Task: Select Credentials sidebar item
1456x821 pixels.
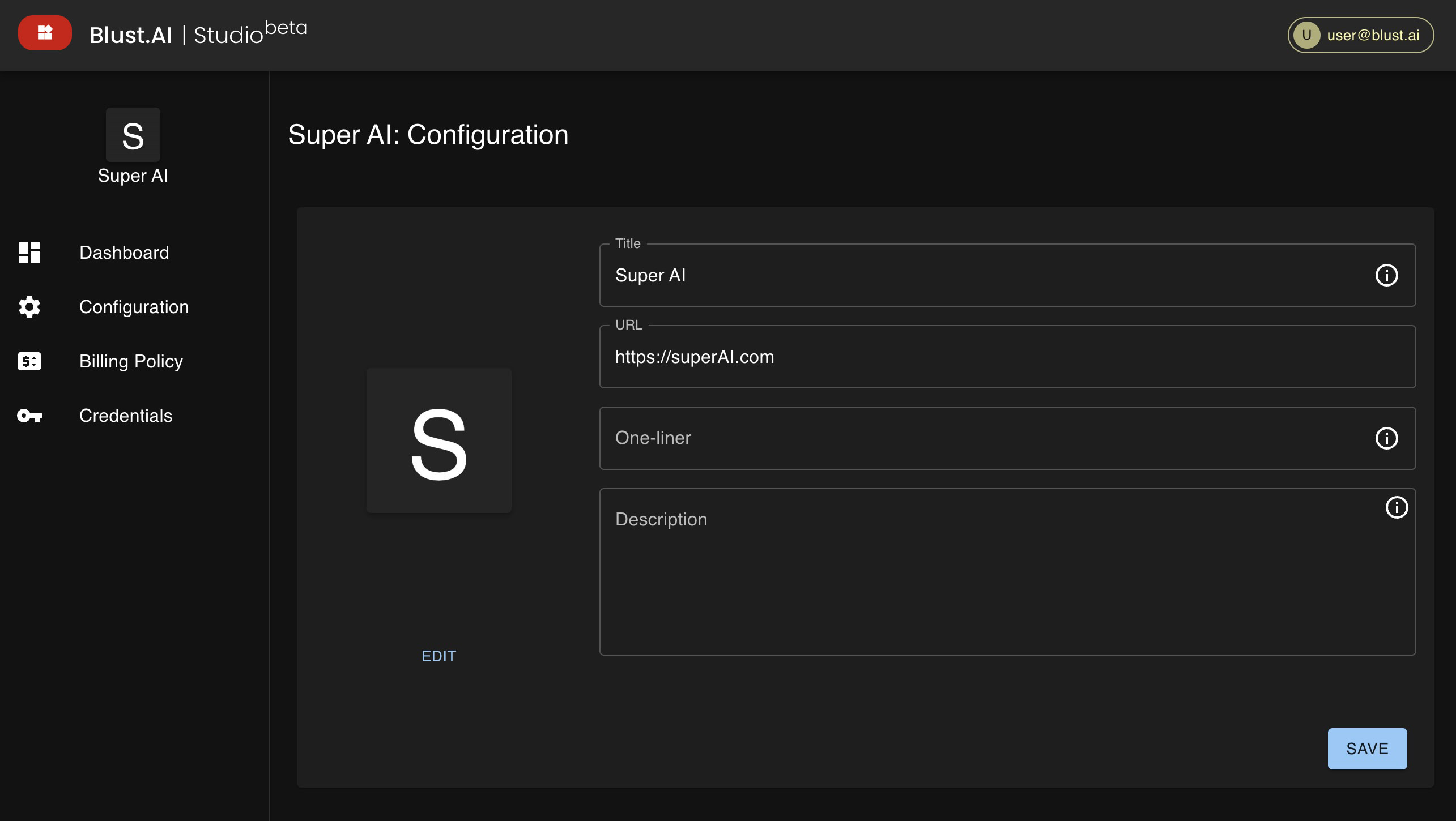Action: click(x=126, y=415)
